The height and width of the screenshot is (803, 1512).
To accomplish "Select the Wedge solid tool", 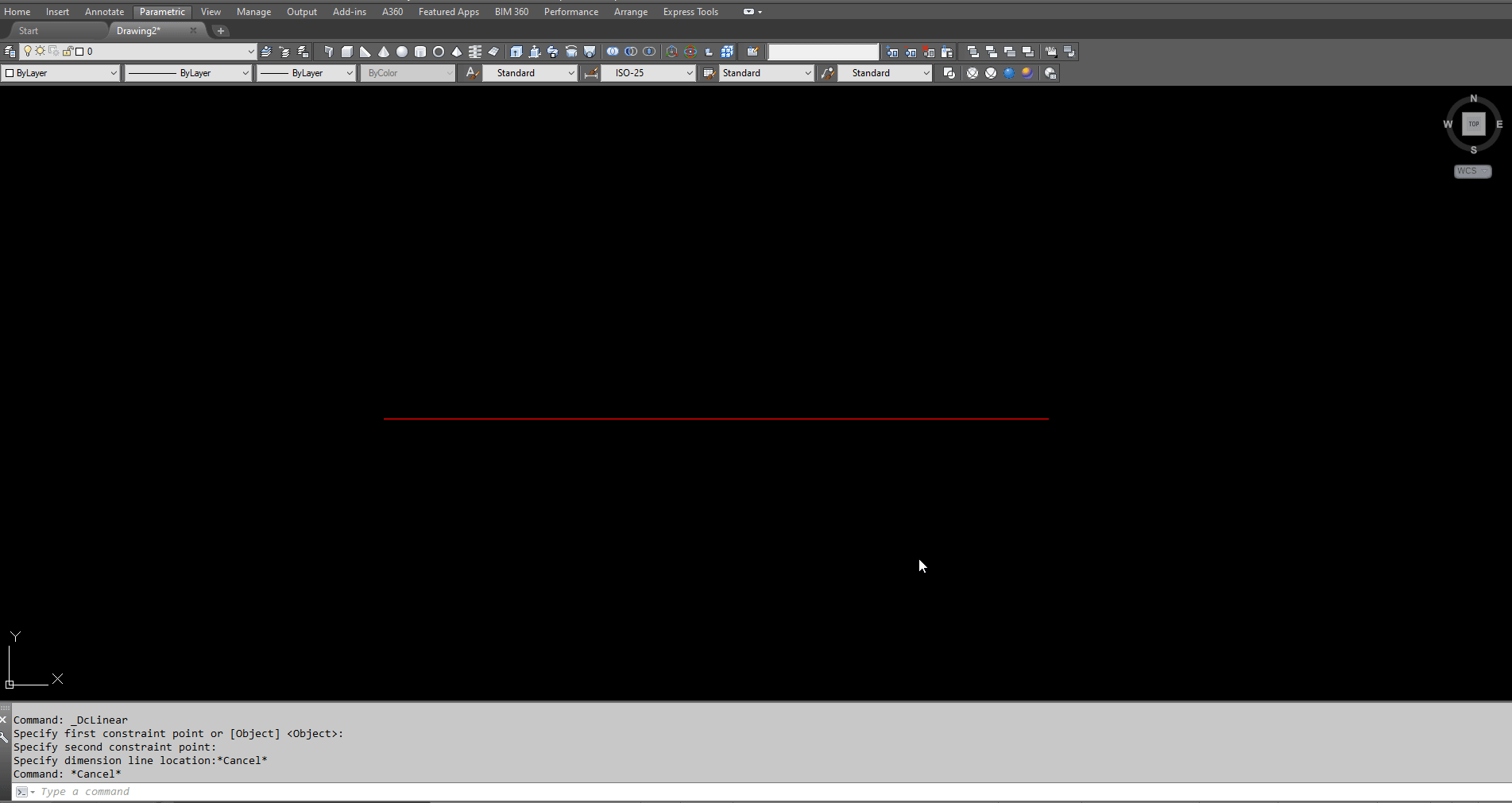I will pos(365,52).
